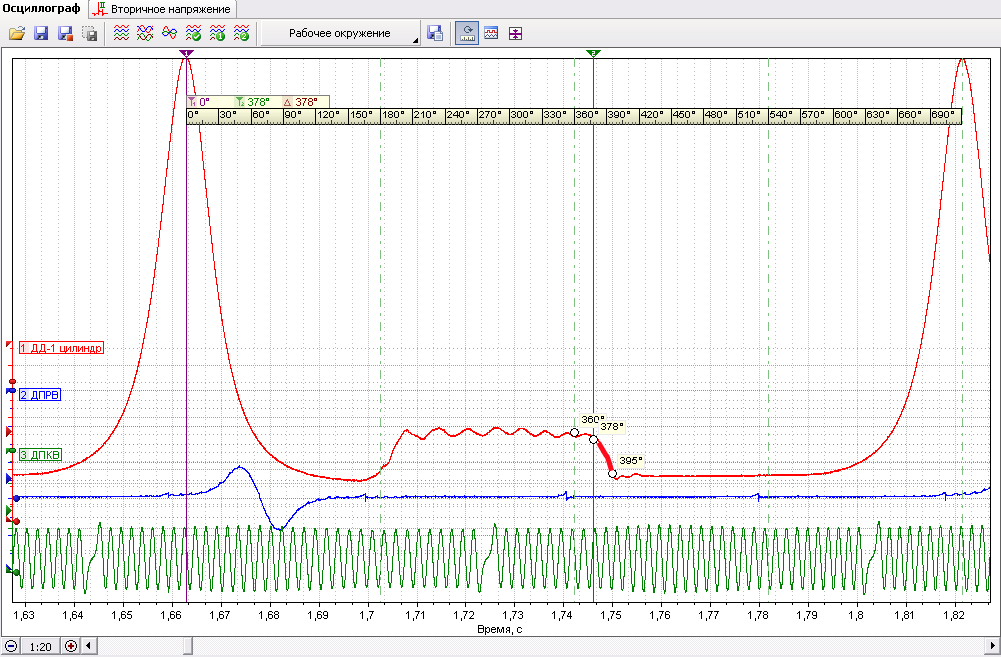The image size is (1001, 657).
Task: Click the 1:20 time scale button
Action: 40,646
